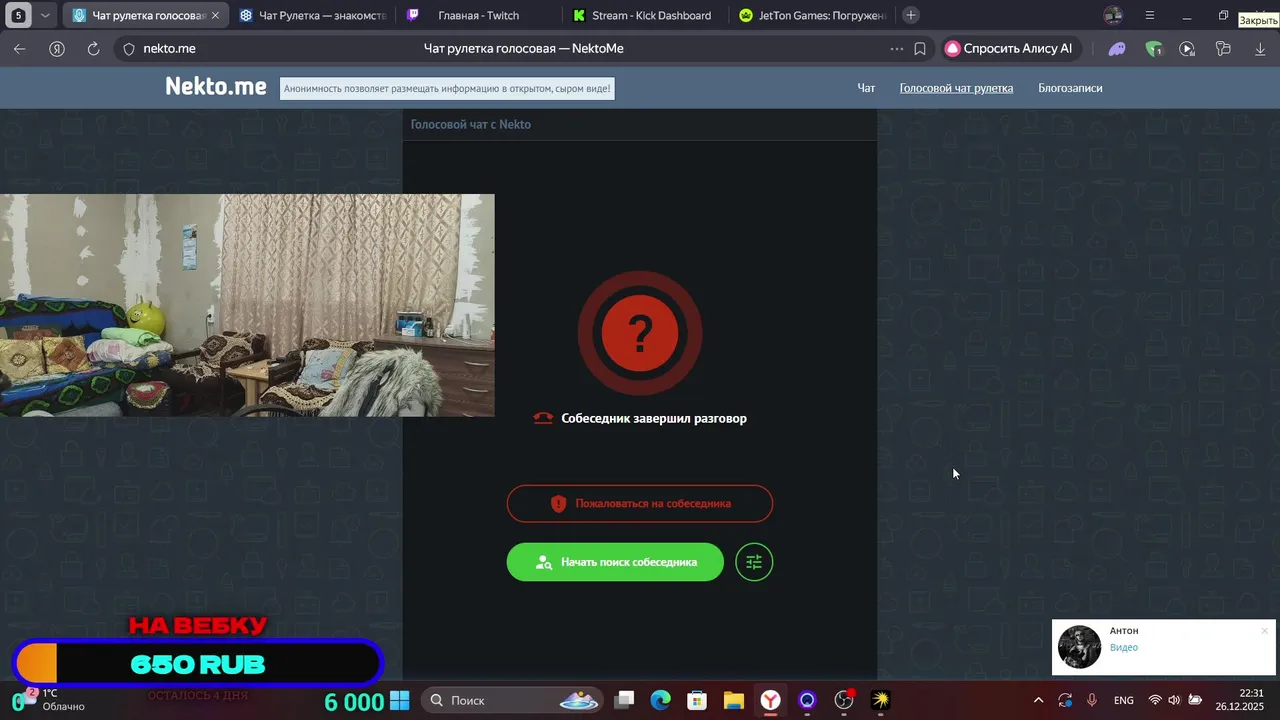Open the yellow starburst app on taskbar
Image resolution: width=1280 pixels, height=720 pixels.
click(880, 700)
